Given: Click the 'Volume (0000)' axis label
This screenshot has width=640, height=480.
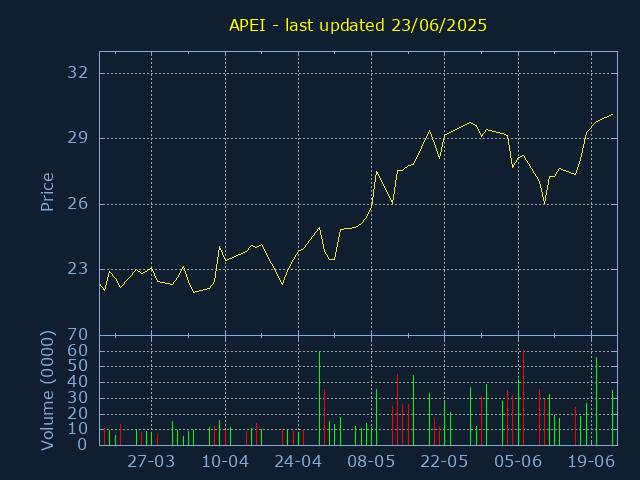Looking at the screenshot, I should click(x=47, y=391).
